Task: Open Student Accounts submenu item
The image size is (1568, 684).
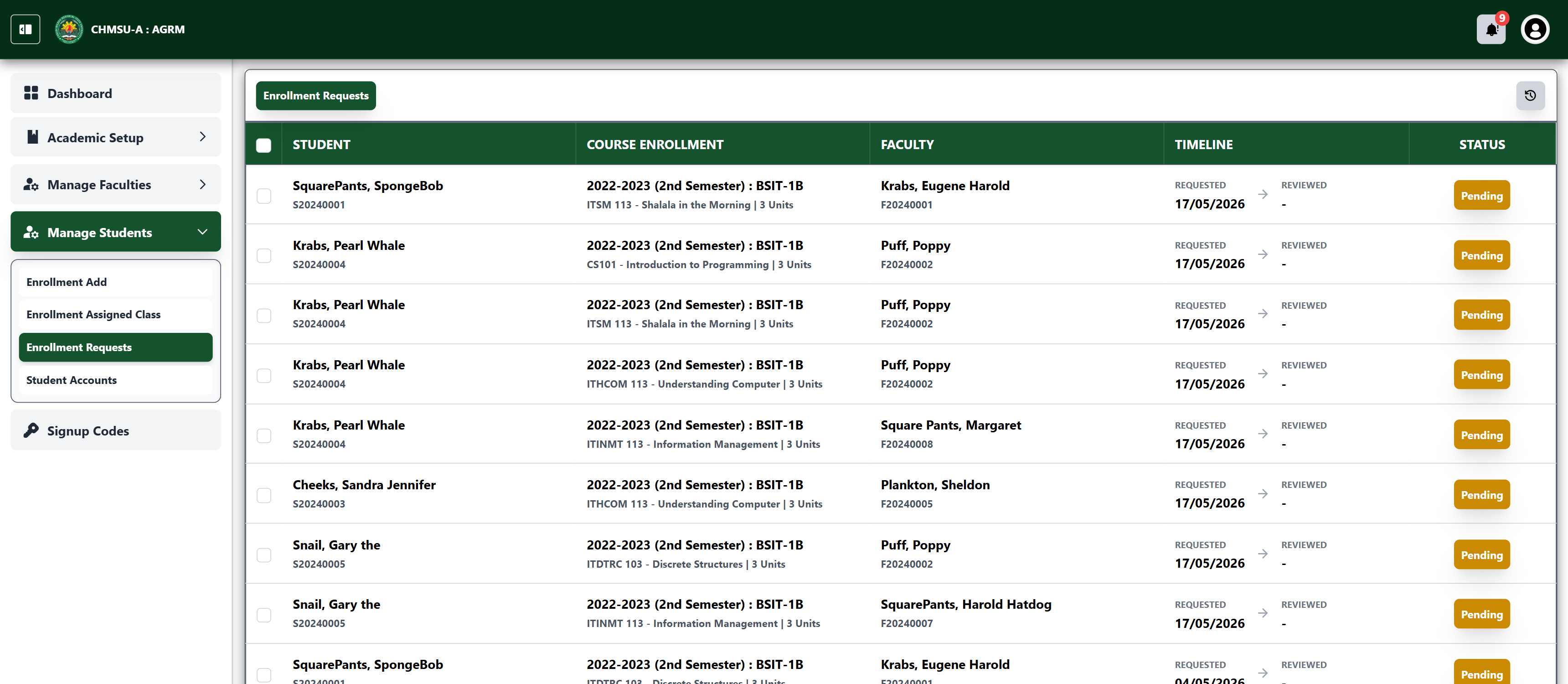Action: pos(116,380)
